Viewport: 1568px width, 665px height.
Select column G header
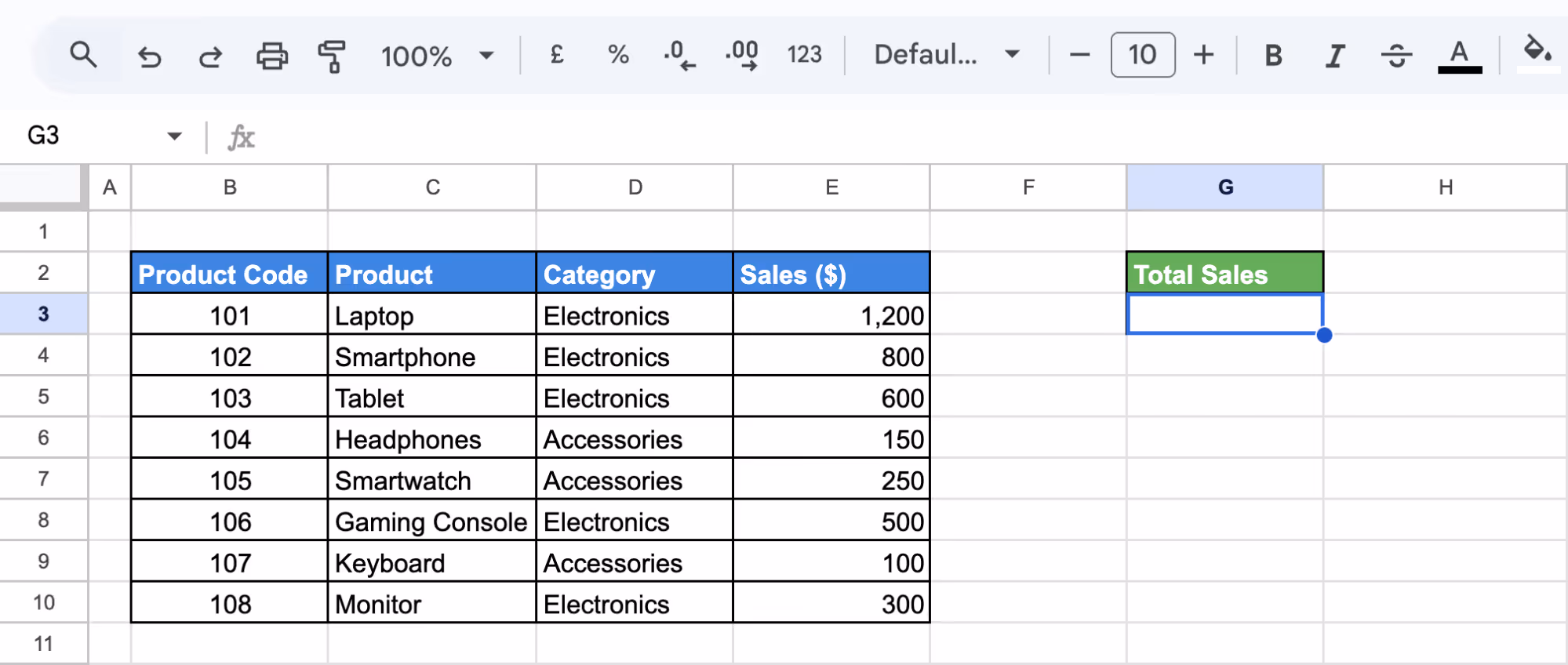pyautogui.click(x=1225, y=187)
